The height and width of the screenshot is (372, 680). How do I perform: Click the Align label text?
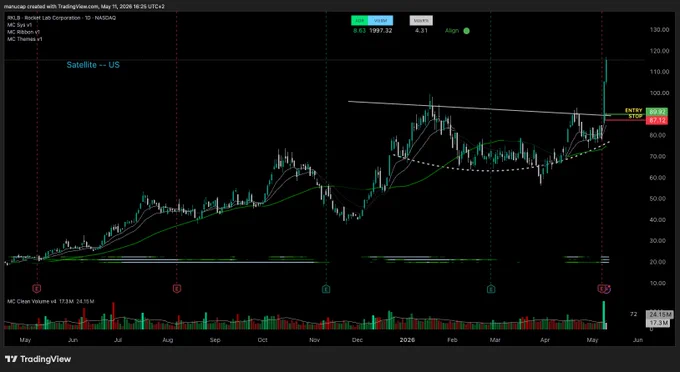tap(452, 31)
